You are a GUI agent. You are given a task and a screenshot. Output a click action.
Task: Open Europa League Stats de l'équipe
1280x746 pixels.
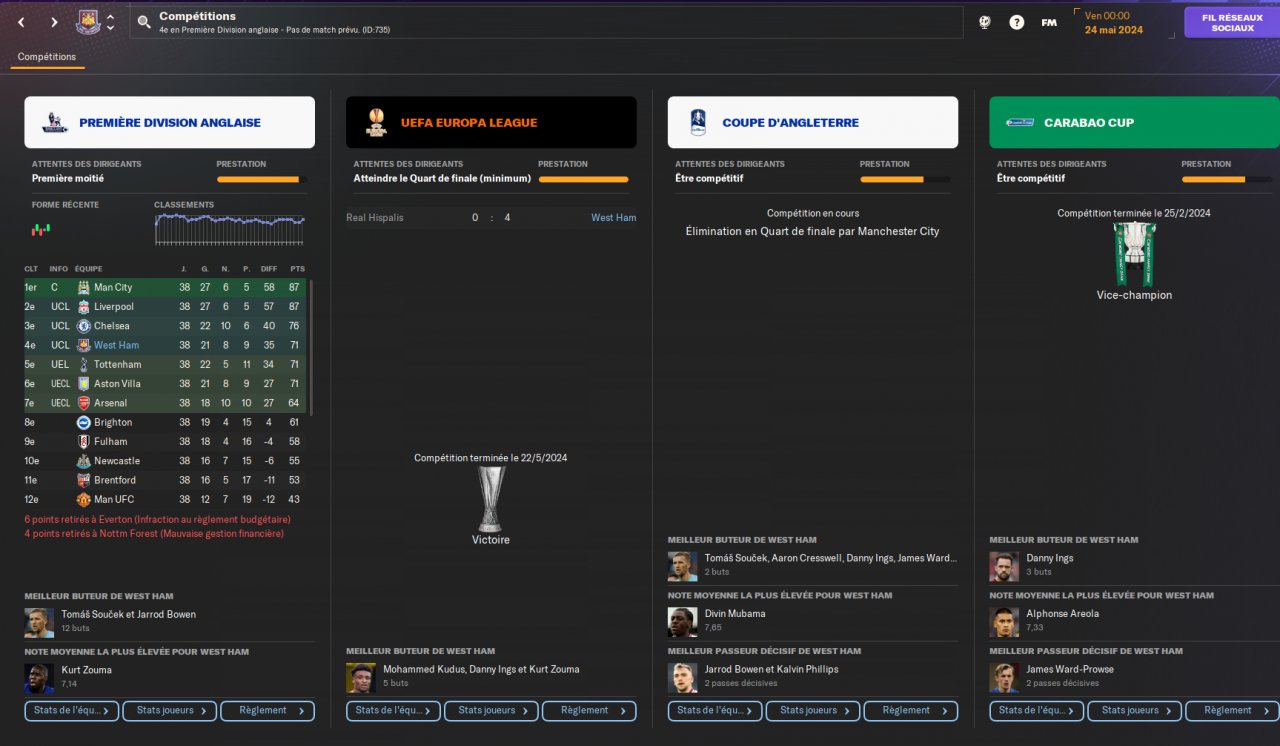click(x=393, y=711)
